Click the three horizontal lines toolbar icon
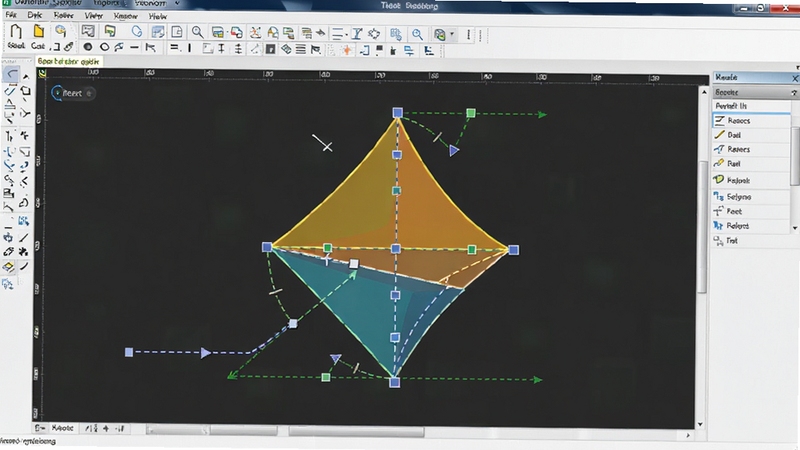 [x=301, y=49]
